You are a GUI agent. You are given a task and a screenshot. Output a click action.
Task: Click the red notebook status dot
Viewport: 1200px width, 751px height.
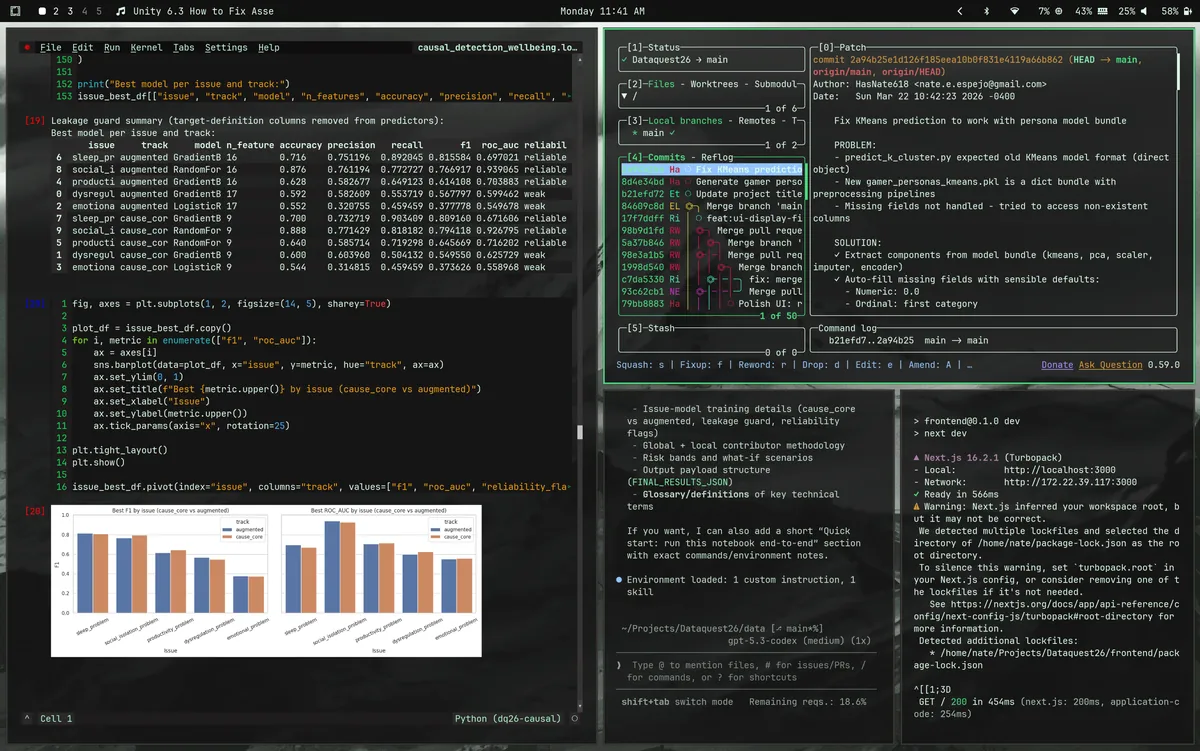pos(27,47)
